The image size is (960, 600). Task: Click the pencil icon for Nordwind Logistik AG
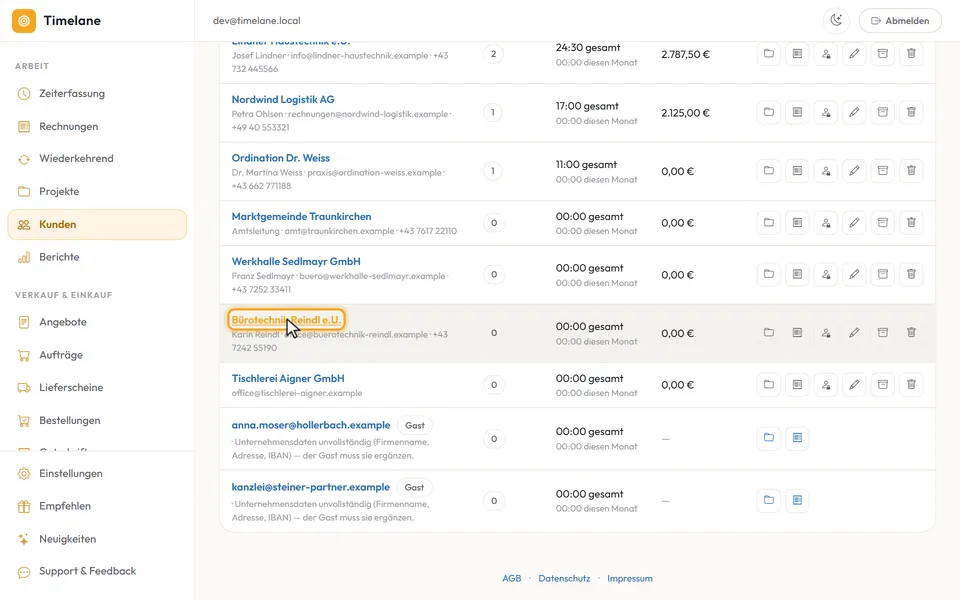click(x=854, y=112)
